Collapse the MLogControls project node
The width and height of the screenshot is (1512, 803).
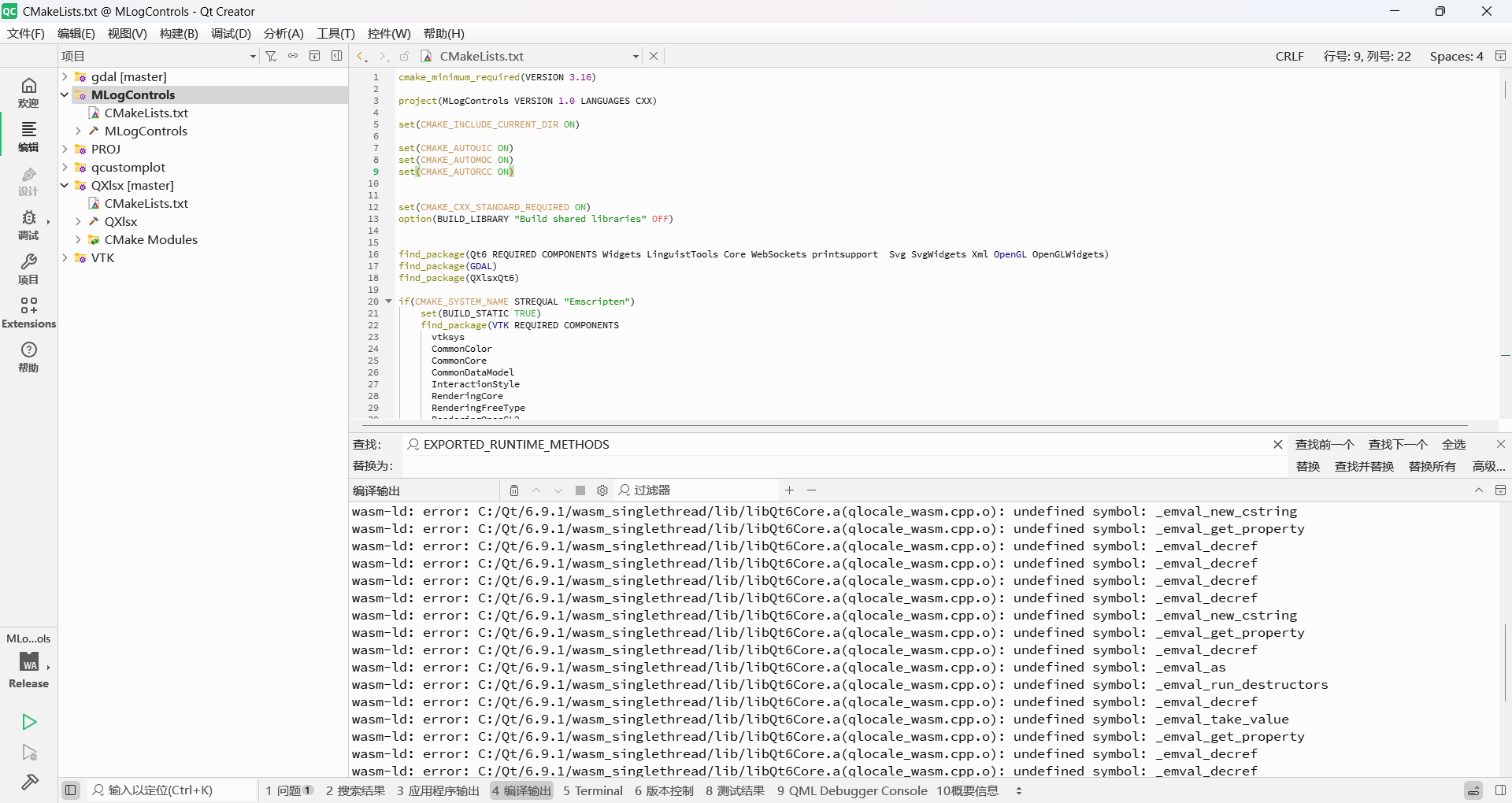click(x=65, y=94)
